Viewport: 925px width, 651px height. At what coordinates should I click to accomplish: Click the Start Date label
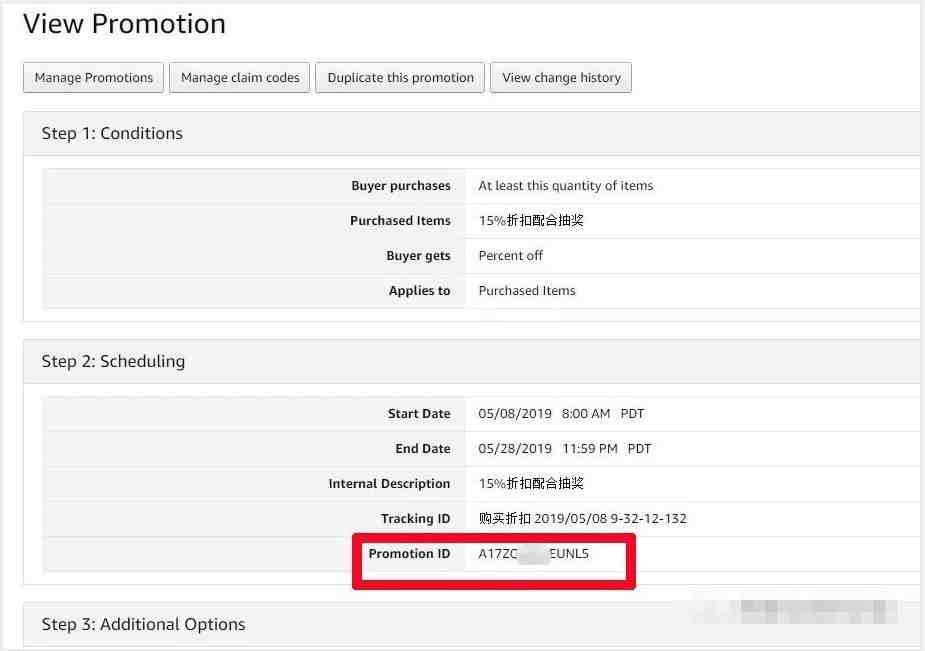point(419,414)
